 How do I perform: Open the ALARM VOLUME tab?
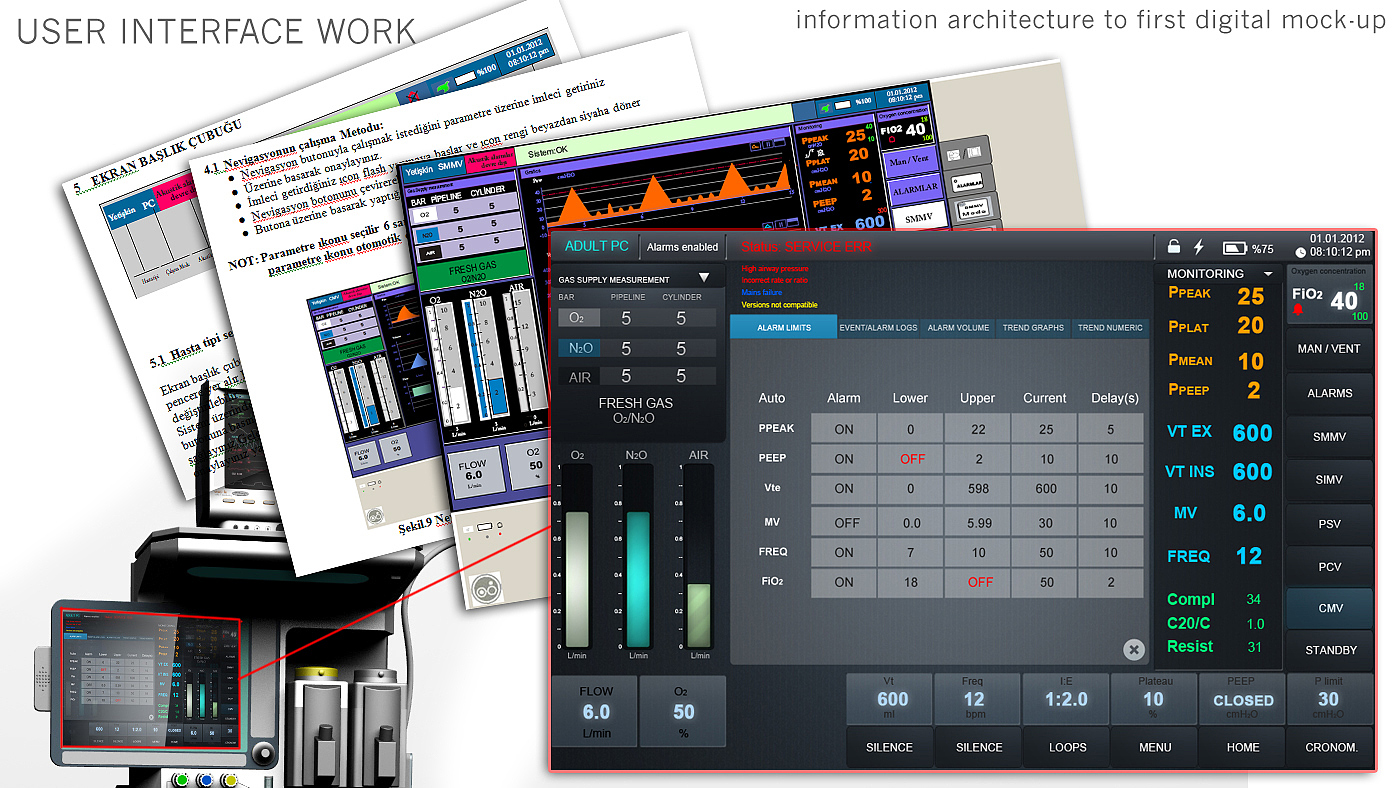[958, 327]
